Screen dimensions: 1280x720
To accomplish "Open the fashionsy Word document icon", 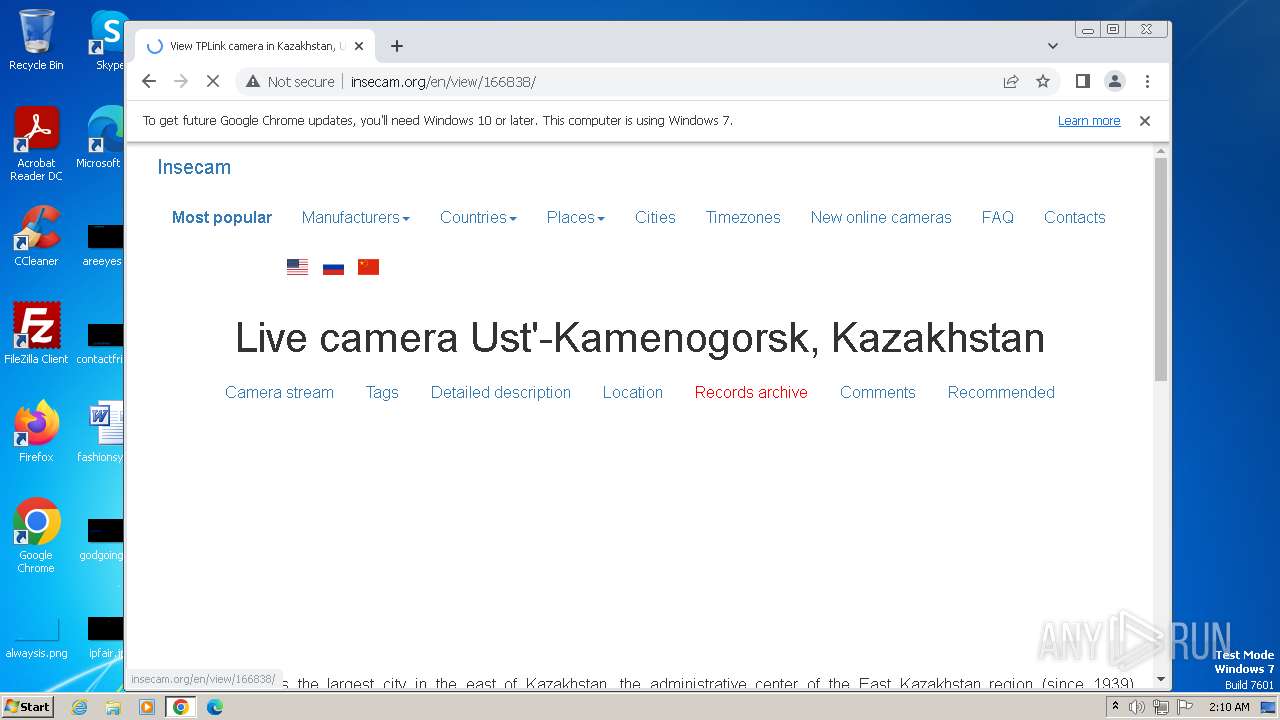I will tap(100, 431).
